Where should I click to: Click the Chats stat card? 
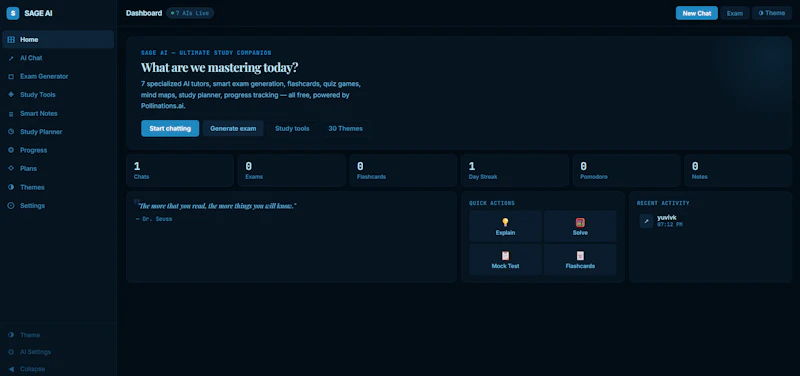tap(180, 170)
